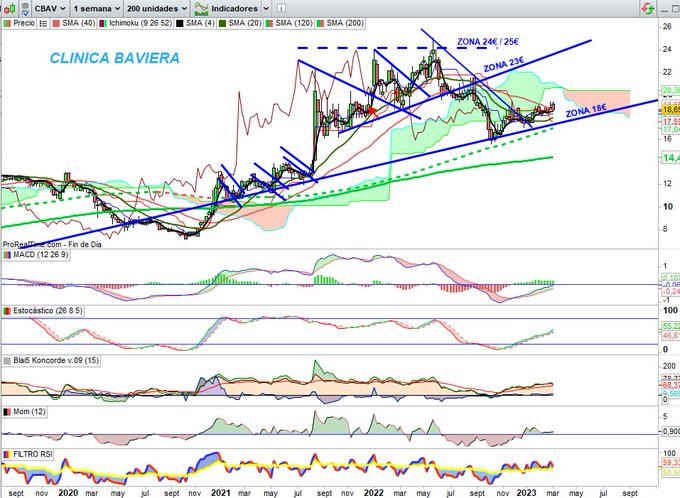
Task: Click the red swatch of SMA (40)
Action: [56, 23]
